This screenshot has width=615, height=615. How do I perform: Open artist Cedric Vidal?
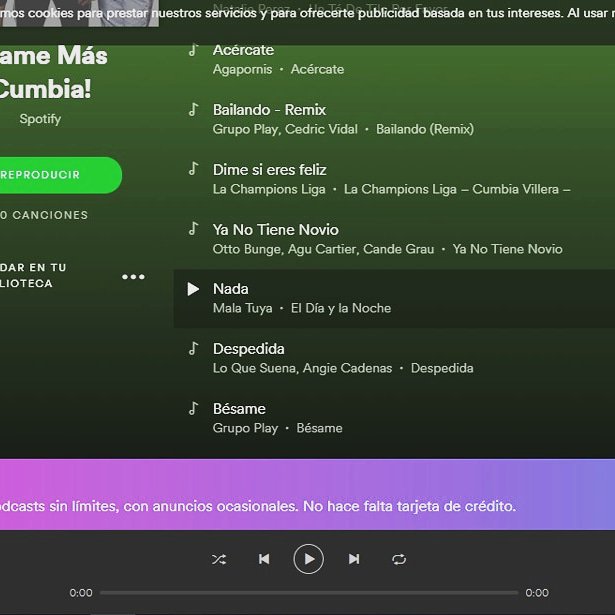click(x=321, y=129)
